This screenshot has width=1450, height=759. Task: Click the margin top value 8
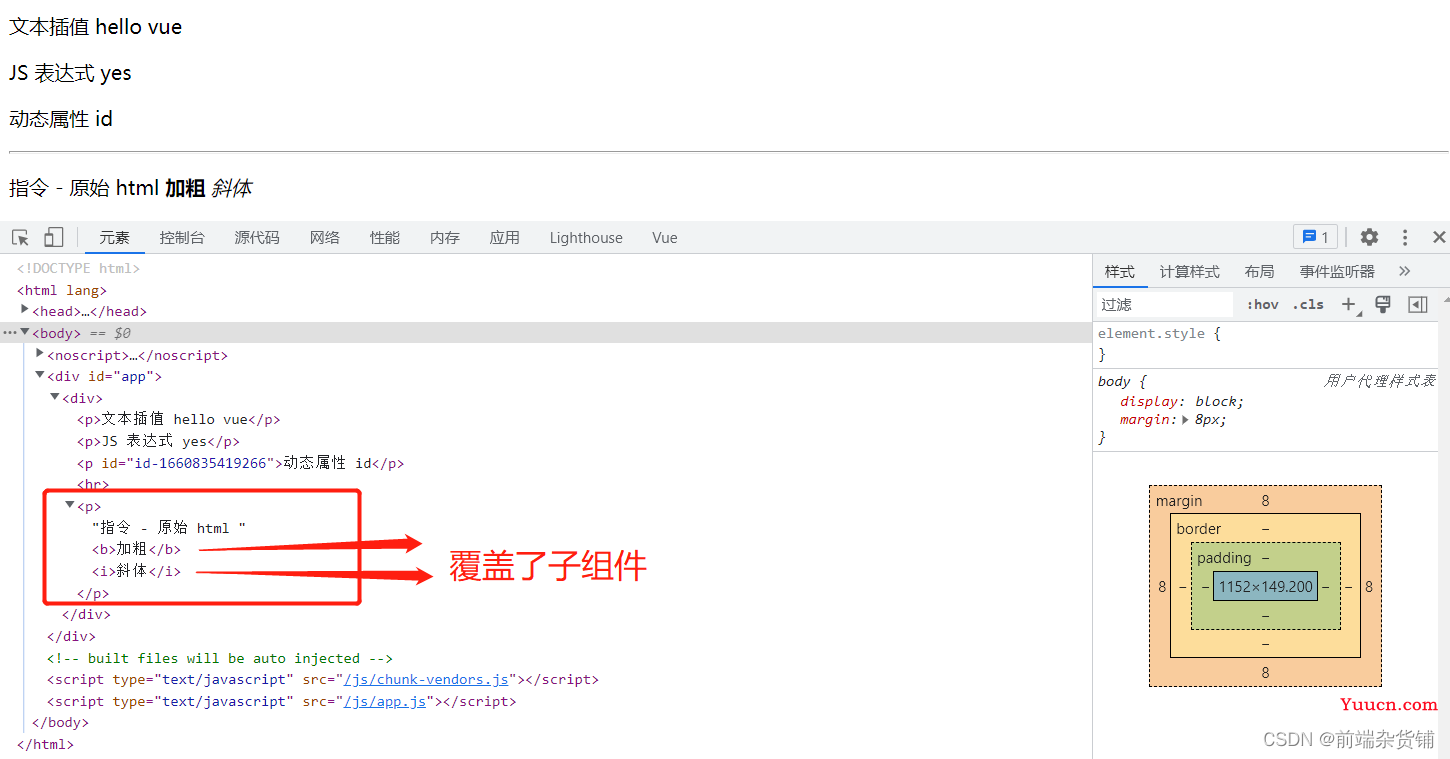click(1265, 501)
